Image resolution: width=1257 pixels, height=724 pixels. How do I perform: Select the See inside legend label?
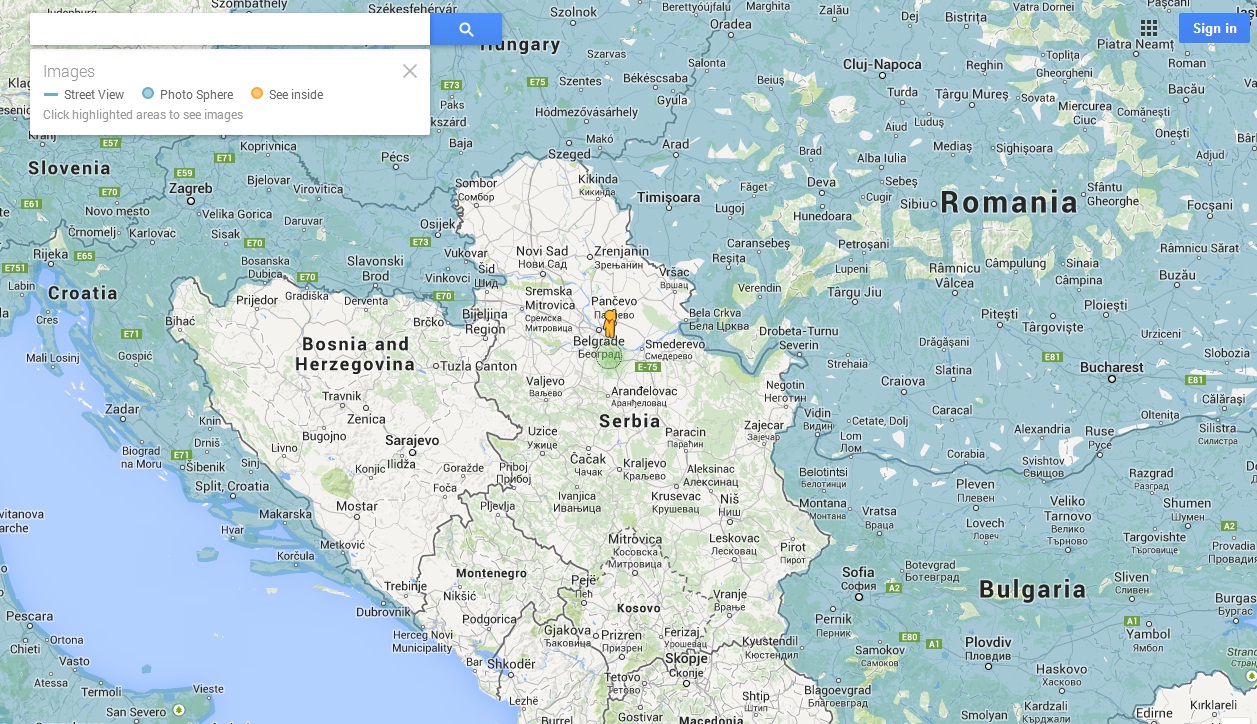coord(295,95)
